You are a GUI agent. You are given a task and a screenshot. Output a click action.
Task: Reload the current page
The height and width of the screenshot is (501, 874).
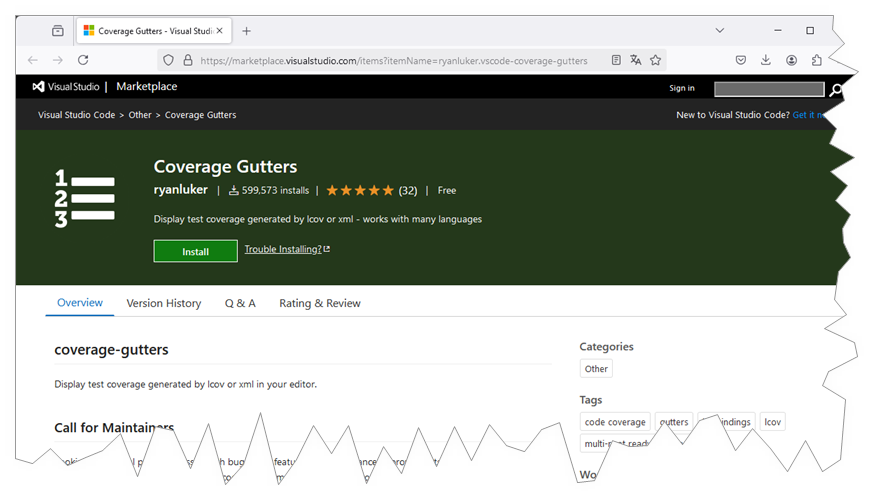(x=83, y=60)
